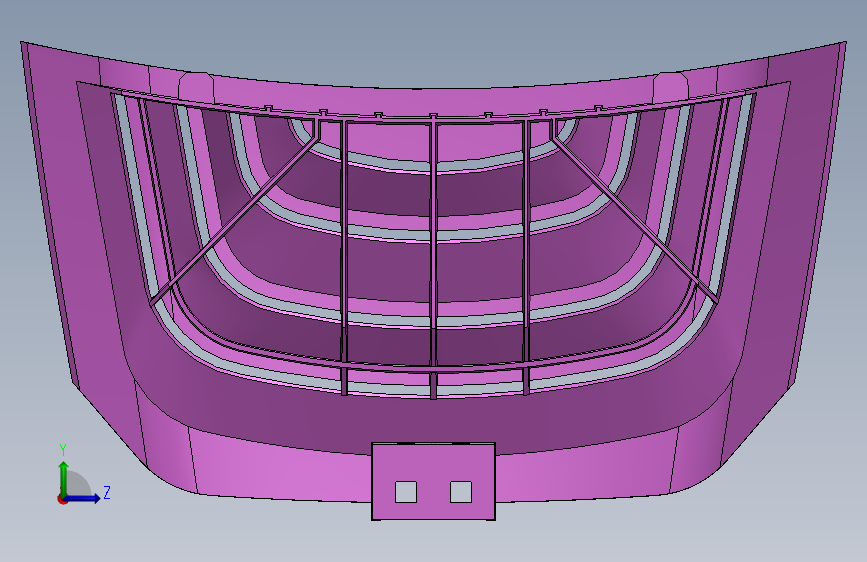Click the Z label on the axis triad
The image size is (867, 562).
click(x=107, y=492)
